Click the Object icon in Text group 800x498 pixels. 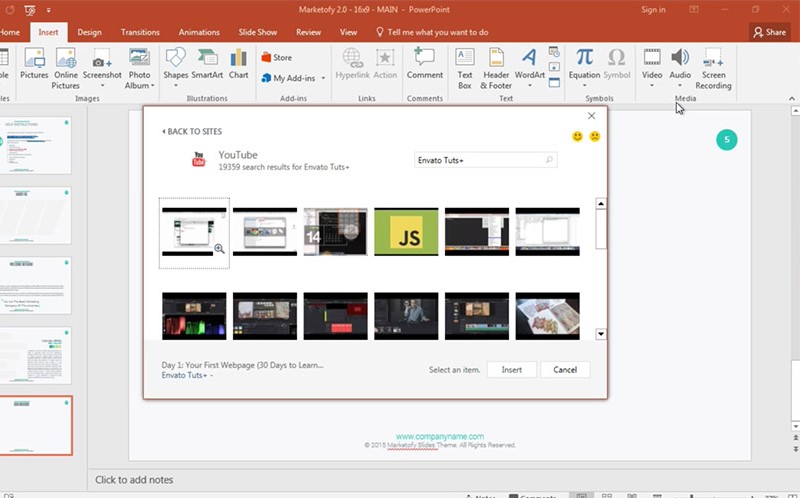coord(554,83)
